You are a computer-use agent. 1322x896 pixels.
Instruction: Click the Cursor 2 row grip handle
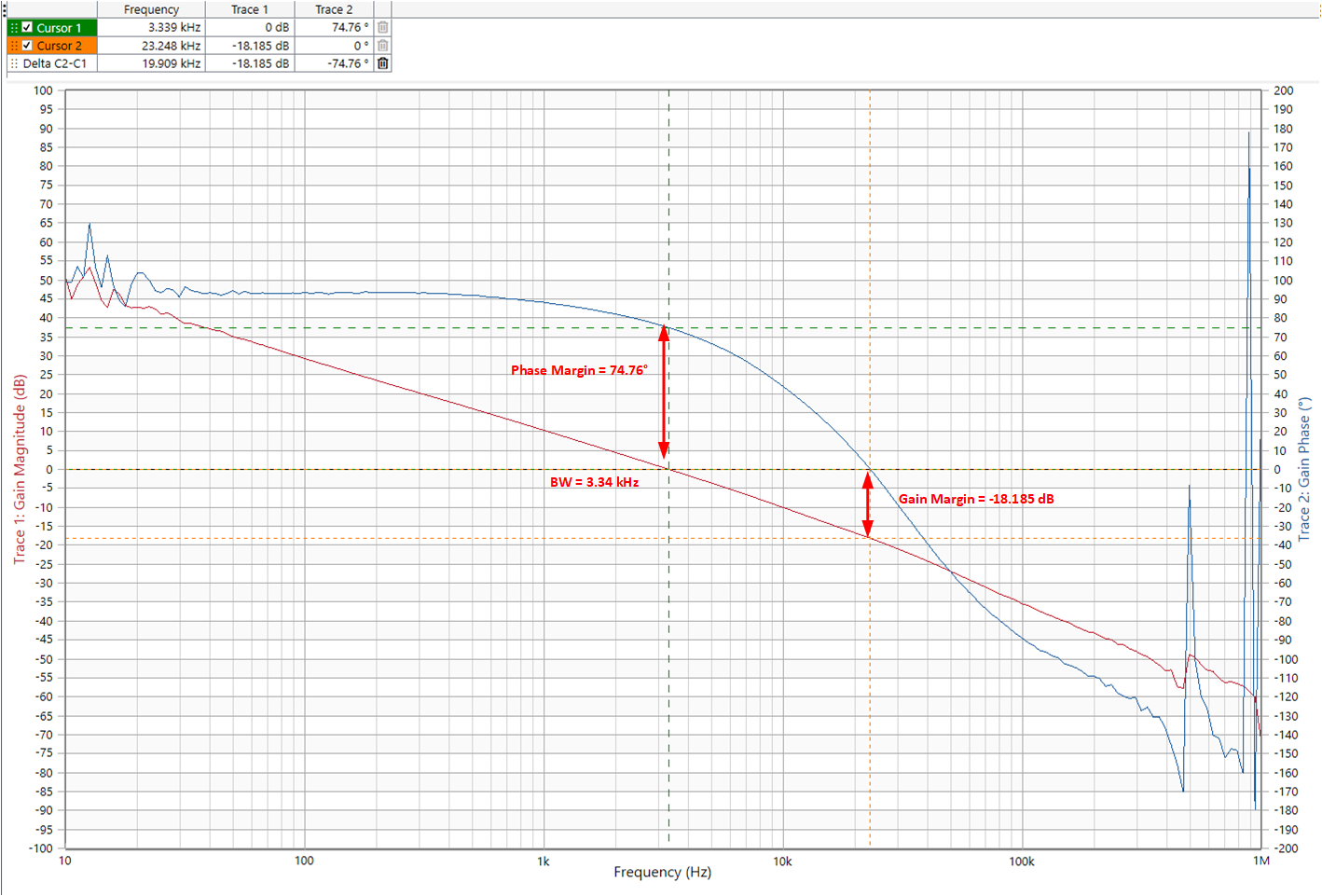click(14, 46)
